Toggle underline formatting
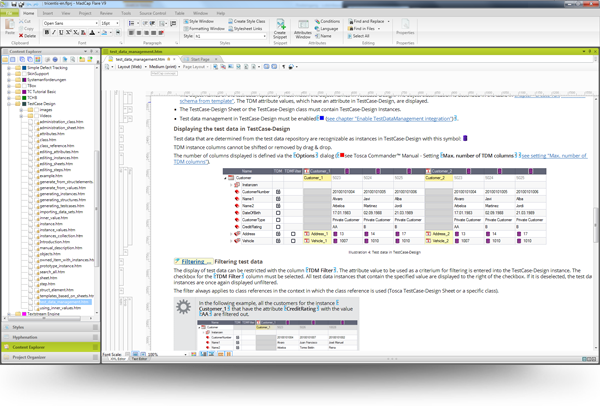This screenshot has width=600, height=408. click(x=61, y=33)
